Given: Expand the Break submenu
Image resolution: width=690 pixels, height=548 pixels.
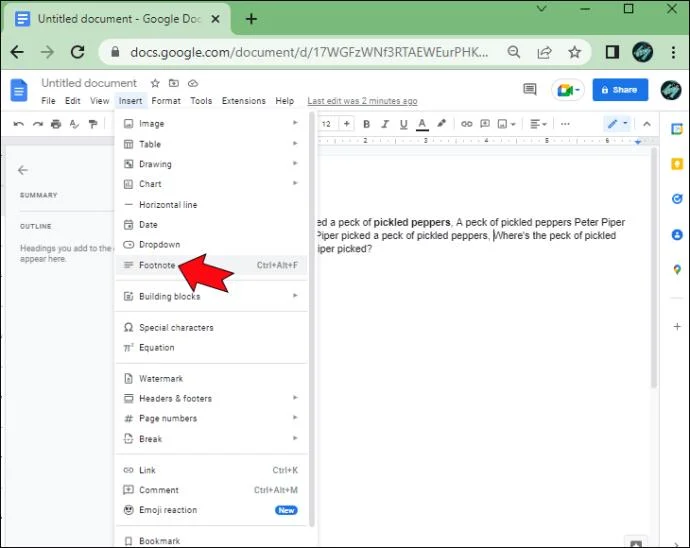Looking at the screenshot, I should 211,439.
